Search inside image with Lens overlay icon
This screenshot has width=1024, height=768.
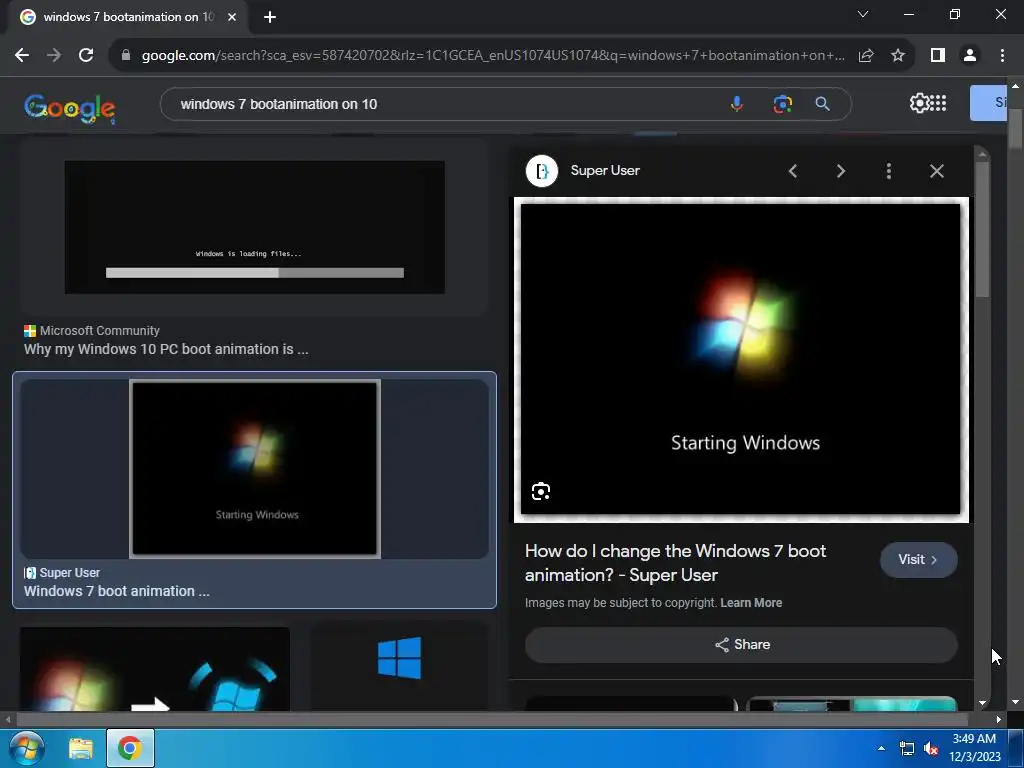pyautogui.click(x=541, y=491)
